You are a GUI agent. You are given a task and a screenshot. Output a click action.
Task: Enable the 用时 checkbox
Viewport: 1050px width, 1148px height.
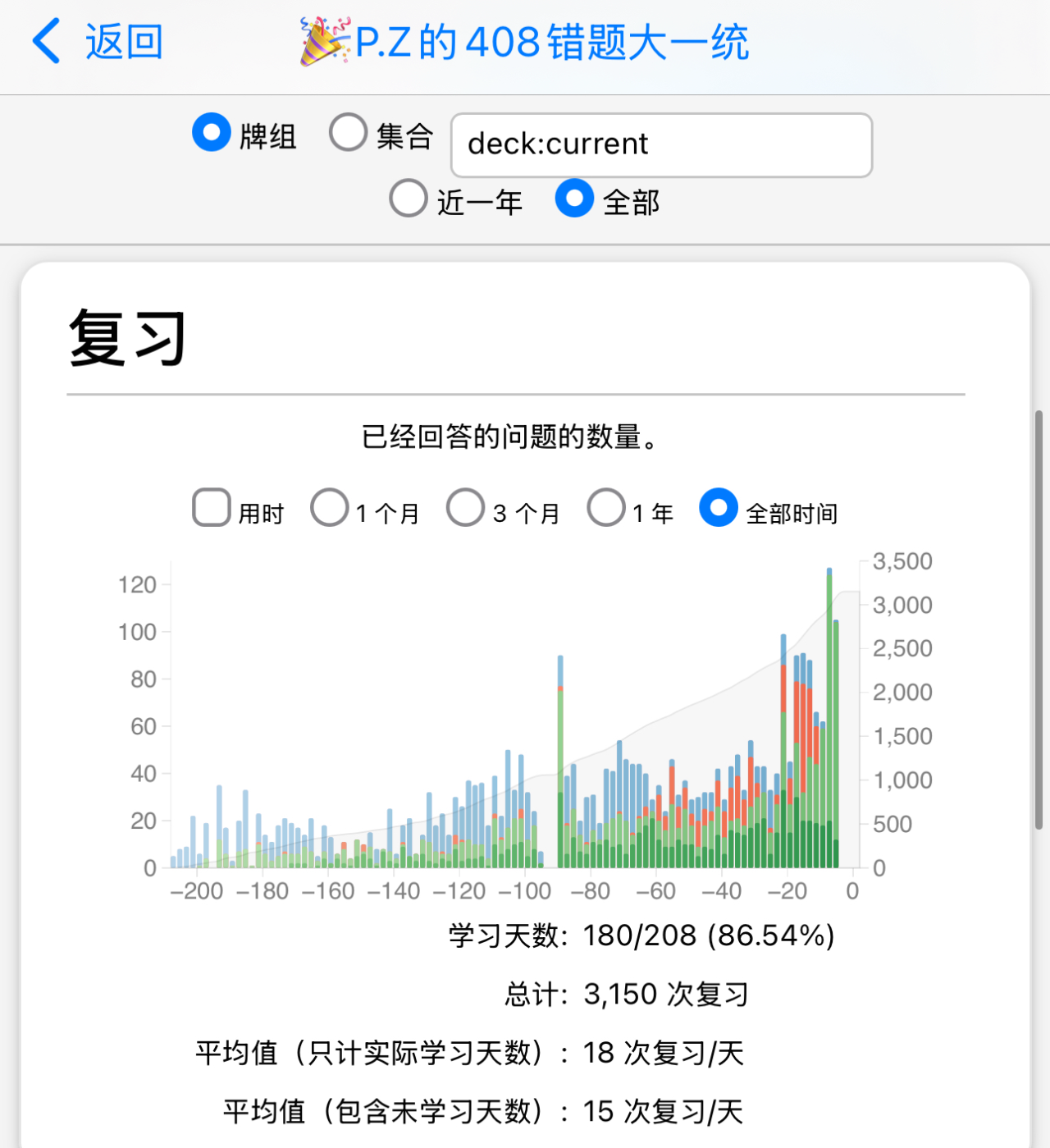click(212, 508)
